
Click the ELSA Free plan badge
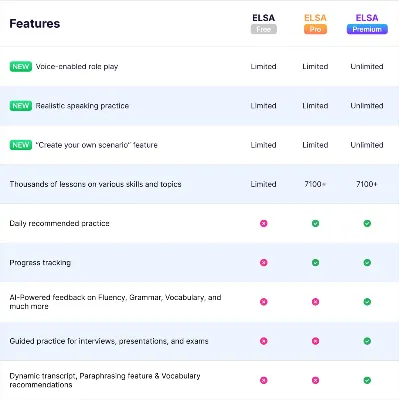point(264,29)
